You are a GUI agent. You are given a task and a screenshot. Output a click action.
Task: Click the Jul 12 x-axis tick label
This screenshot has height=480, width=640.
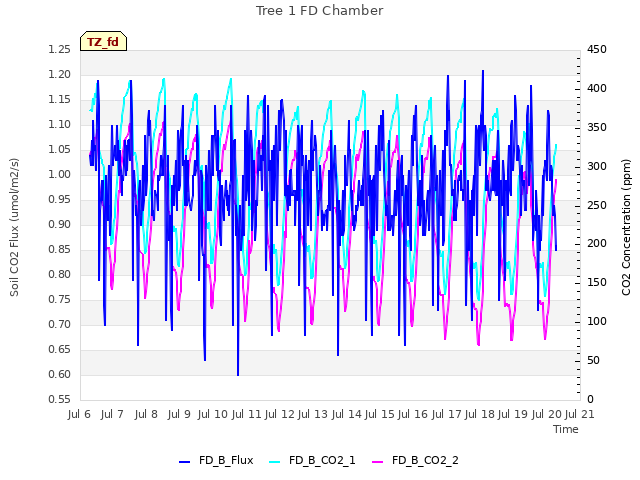tap(280, 414)
